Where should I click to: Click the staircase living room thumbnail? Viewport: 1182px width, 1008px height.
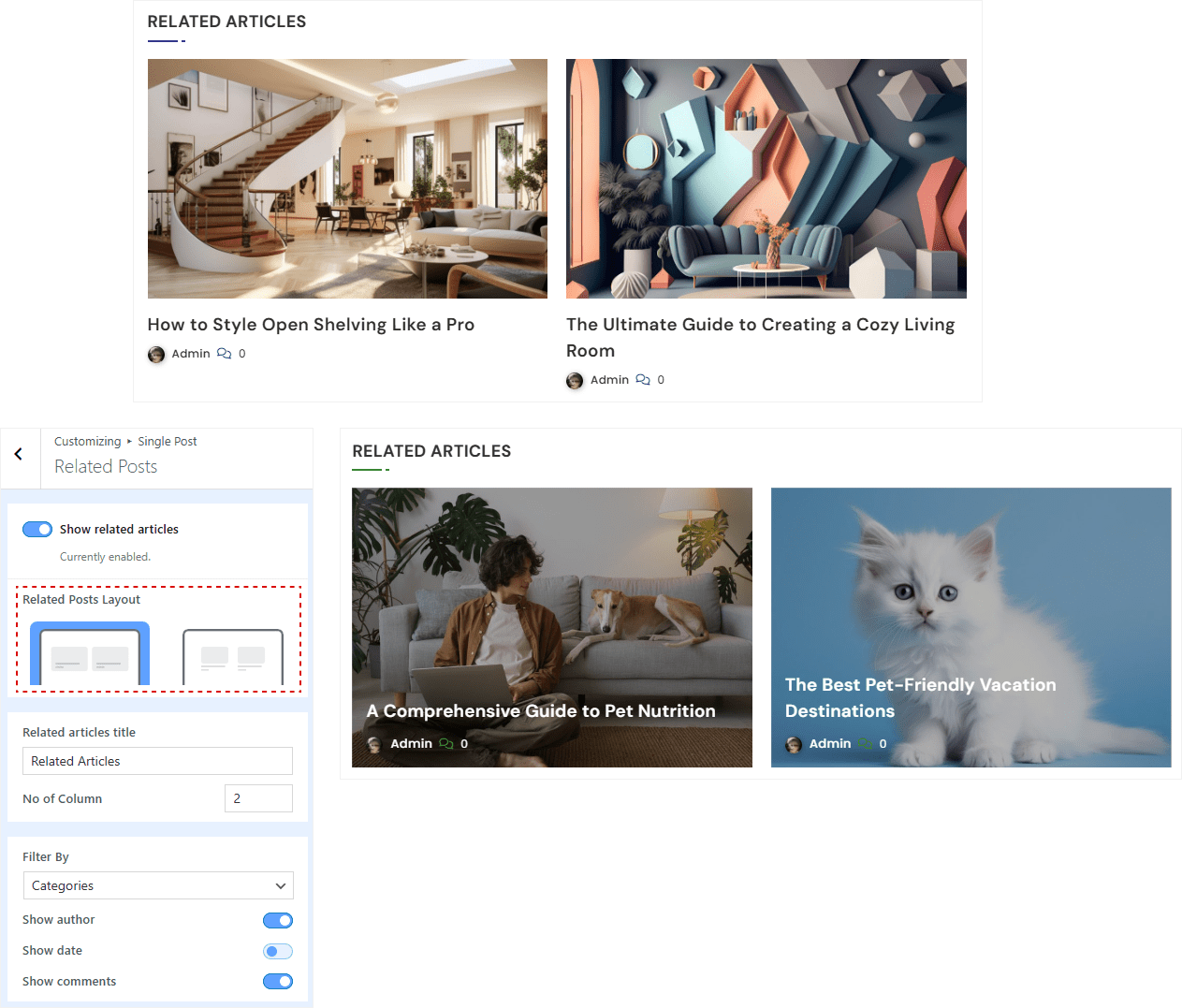[x=347, y=179]
